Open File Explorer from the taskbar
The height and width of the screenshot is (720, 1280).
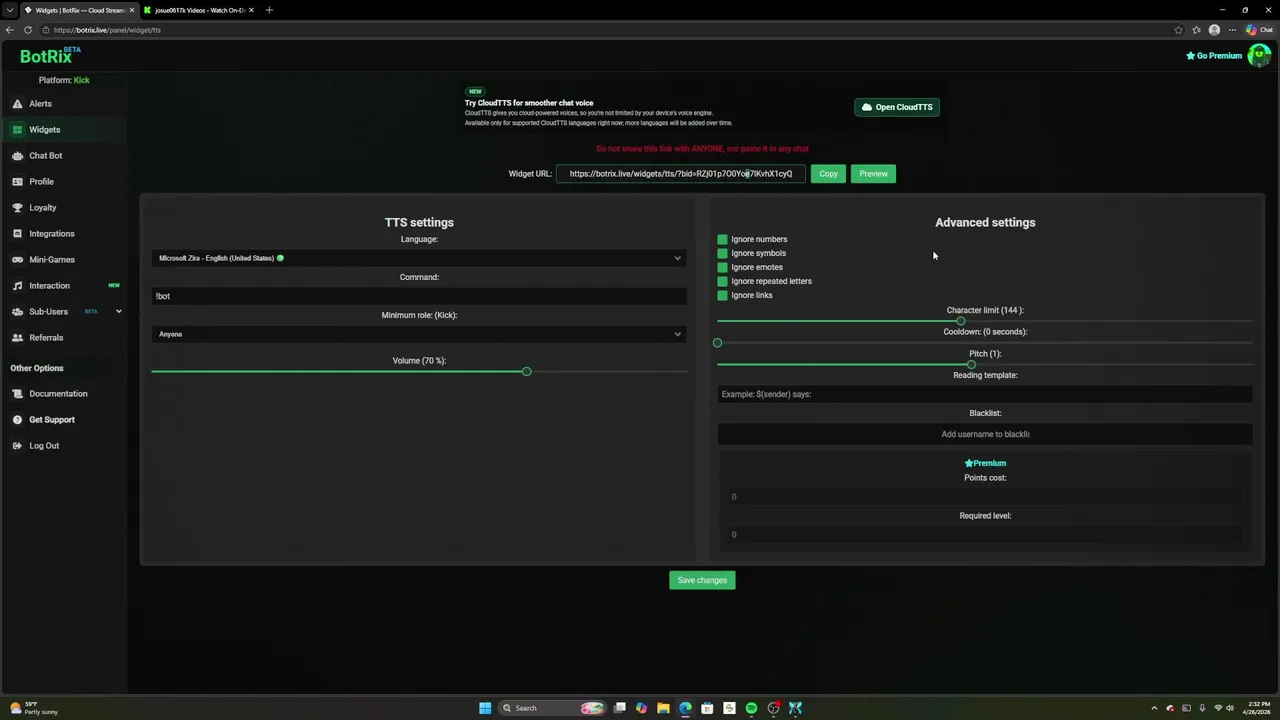coord(663,708)
